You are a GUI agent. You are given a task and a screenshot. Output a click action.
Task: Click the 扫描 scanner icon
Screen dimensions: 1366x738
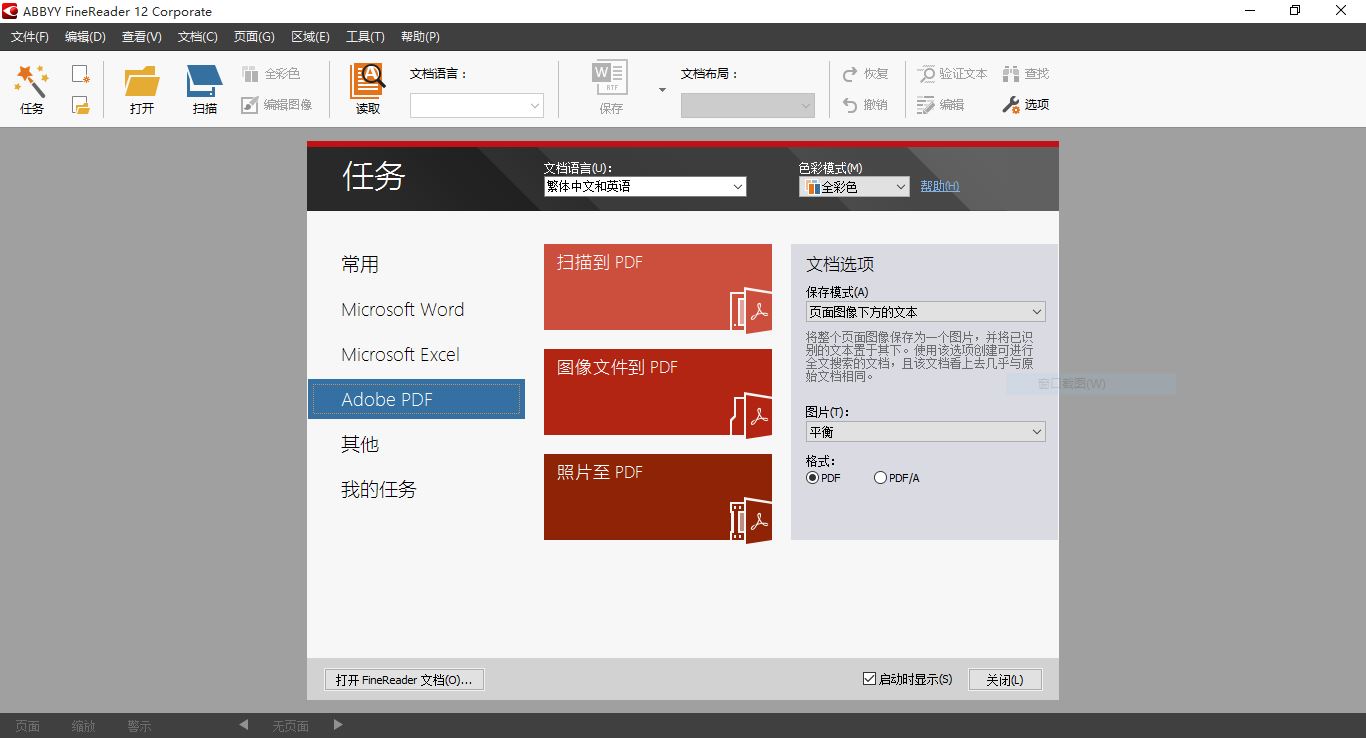pyautogui.click(x=204, y=81)
